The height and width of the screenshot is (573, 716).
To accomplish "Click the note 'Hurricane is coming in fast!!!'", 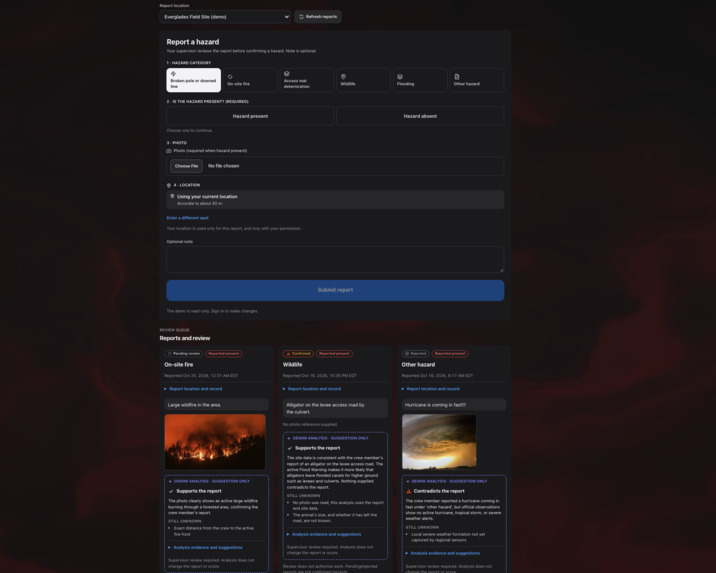I will click(x=454, y=405).
